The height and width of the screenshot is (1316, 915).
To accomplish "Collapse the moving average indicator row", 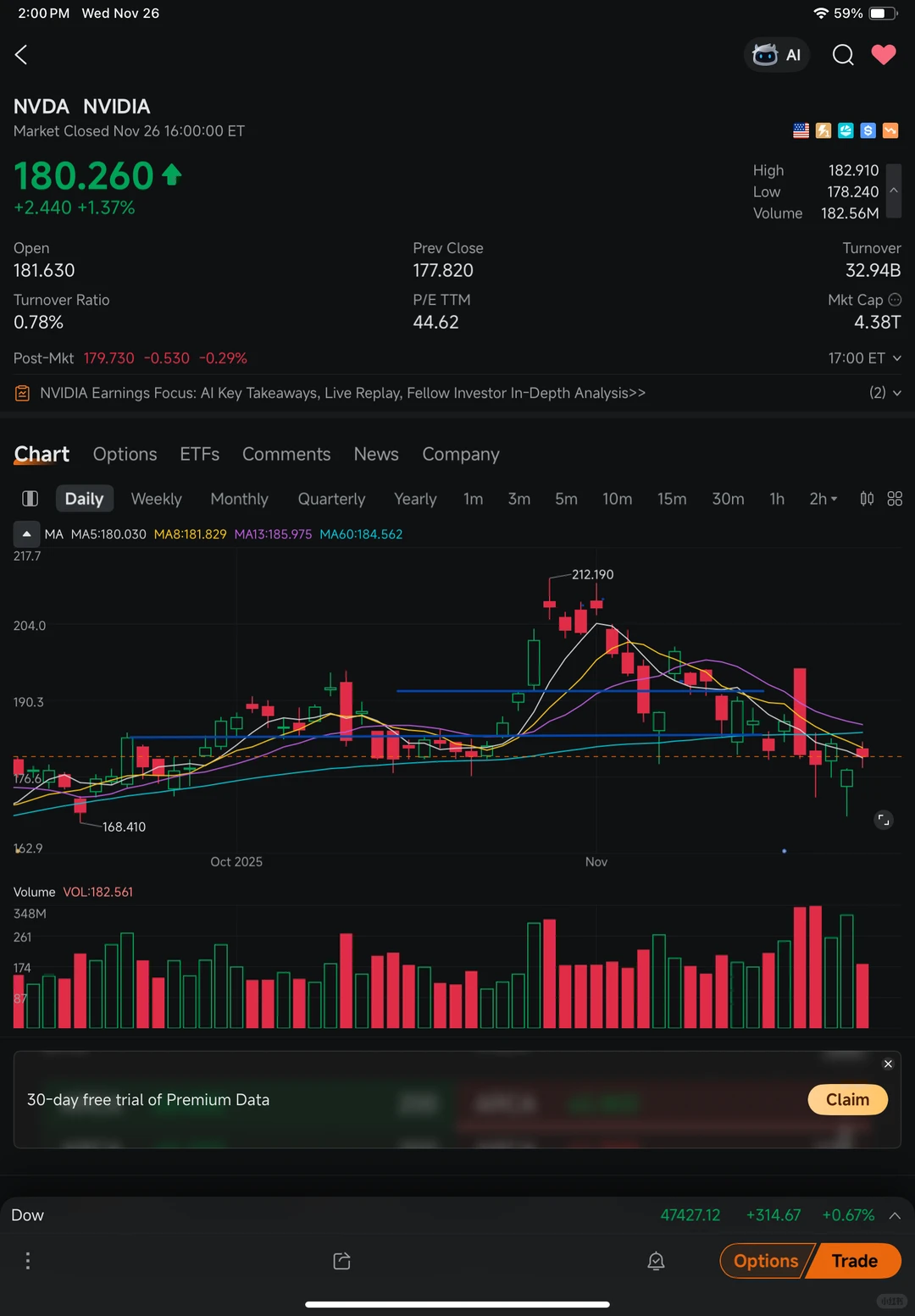I will (26, 534).
